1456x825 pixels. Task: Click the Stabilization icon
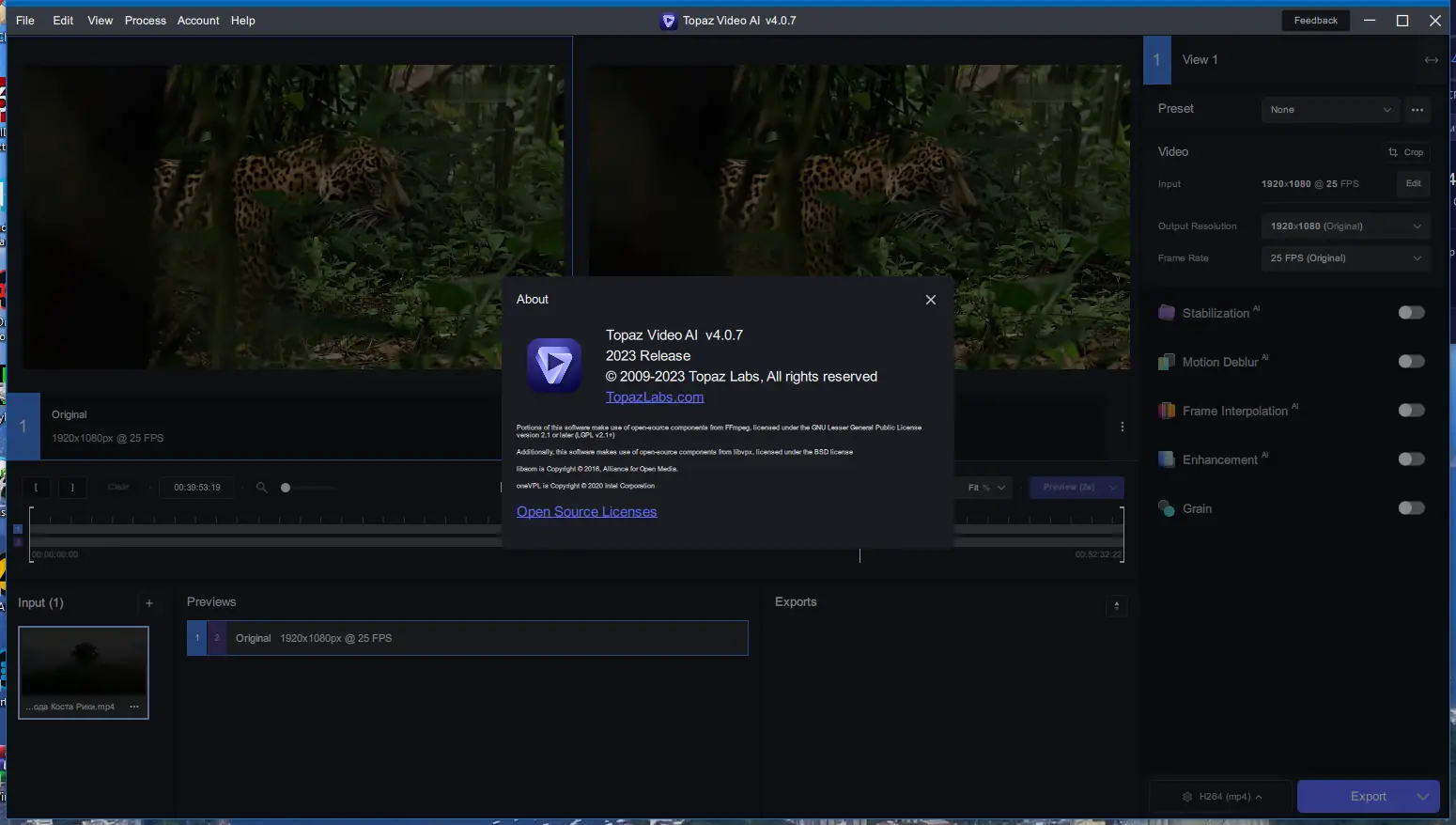click(1167, 313)
